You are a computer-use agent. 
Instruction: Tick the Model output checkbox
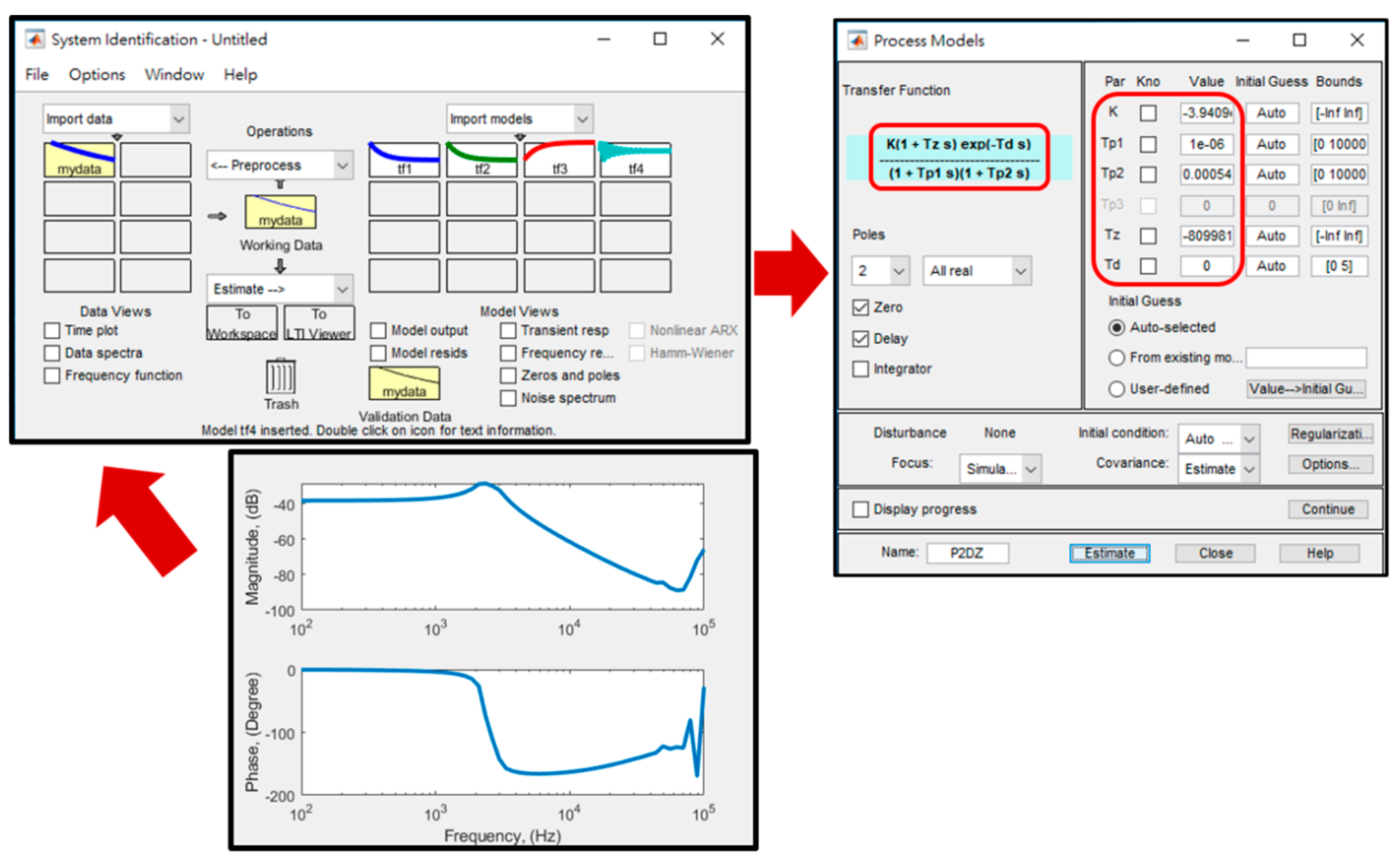[x=378, y=330]
